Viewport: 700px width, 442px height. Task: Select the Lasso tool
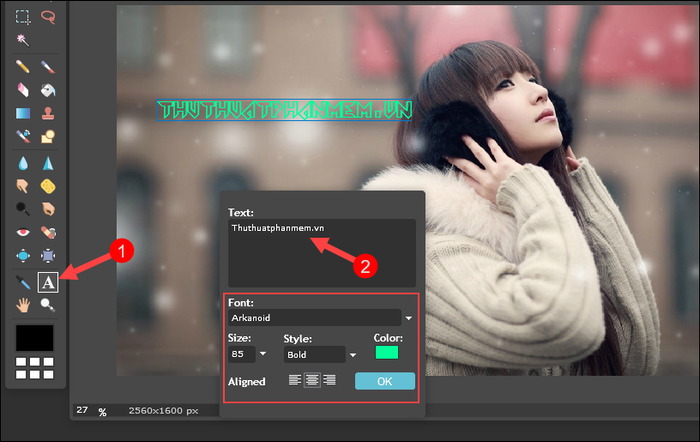pyautogui.click(x=48, y=17)
